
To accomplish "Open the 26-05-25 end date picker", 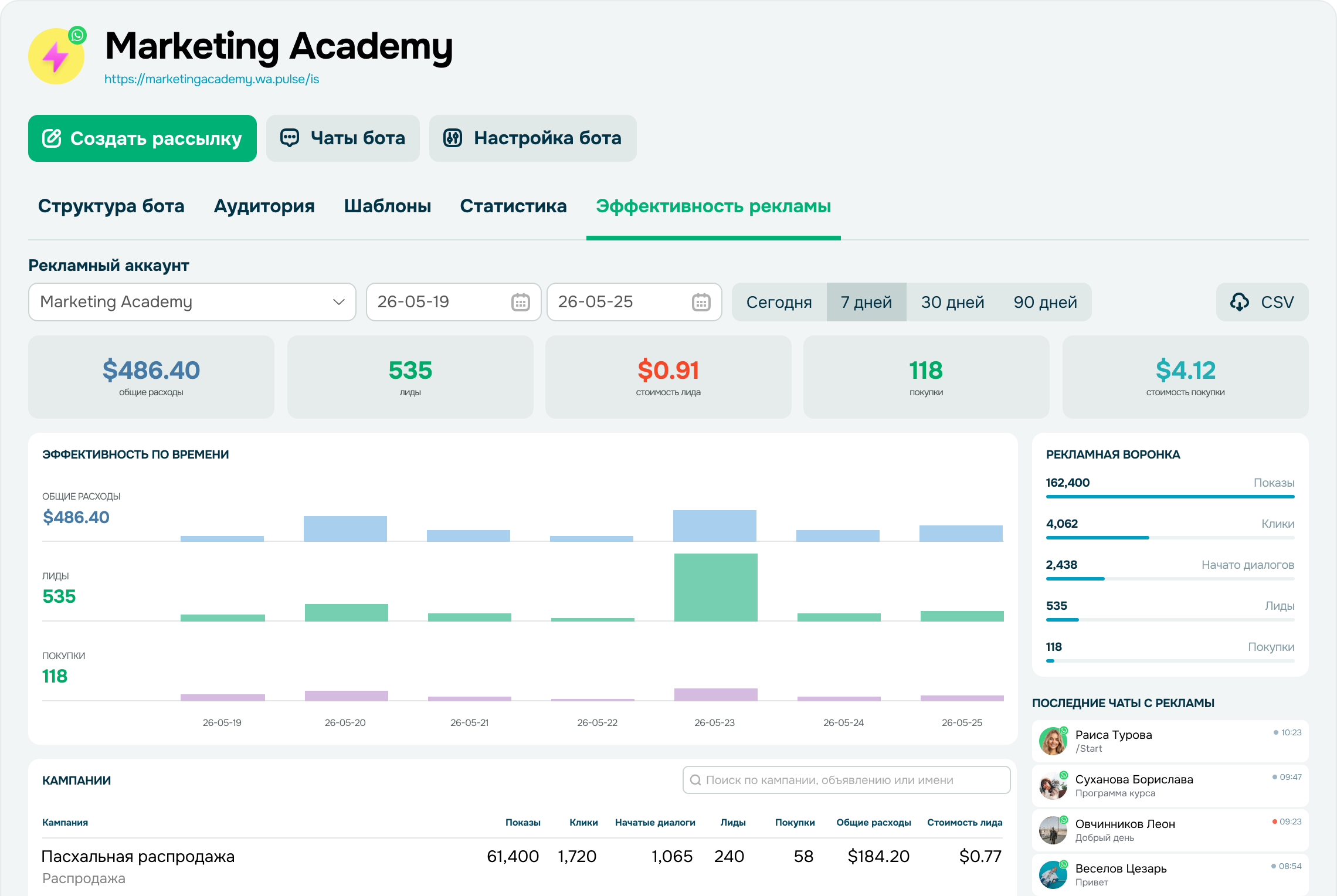I will (x=634, y=302).
